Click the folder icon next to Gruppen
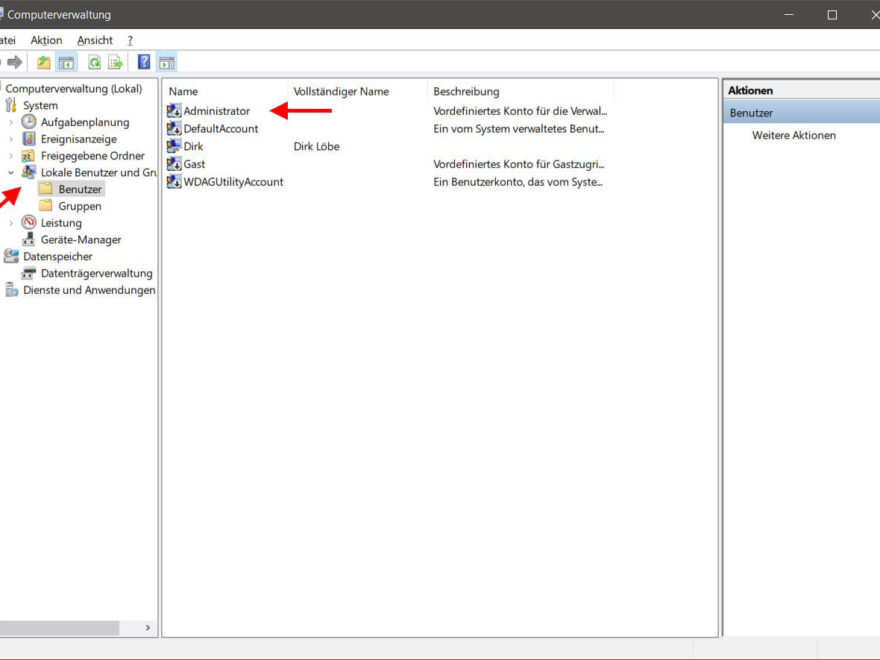Image resolution: width=880 pixels, height=660 pixels. pos(46,205)
